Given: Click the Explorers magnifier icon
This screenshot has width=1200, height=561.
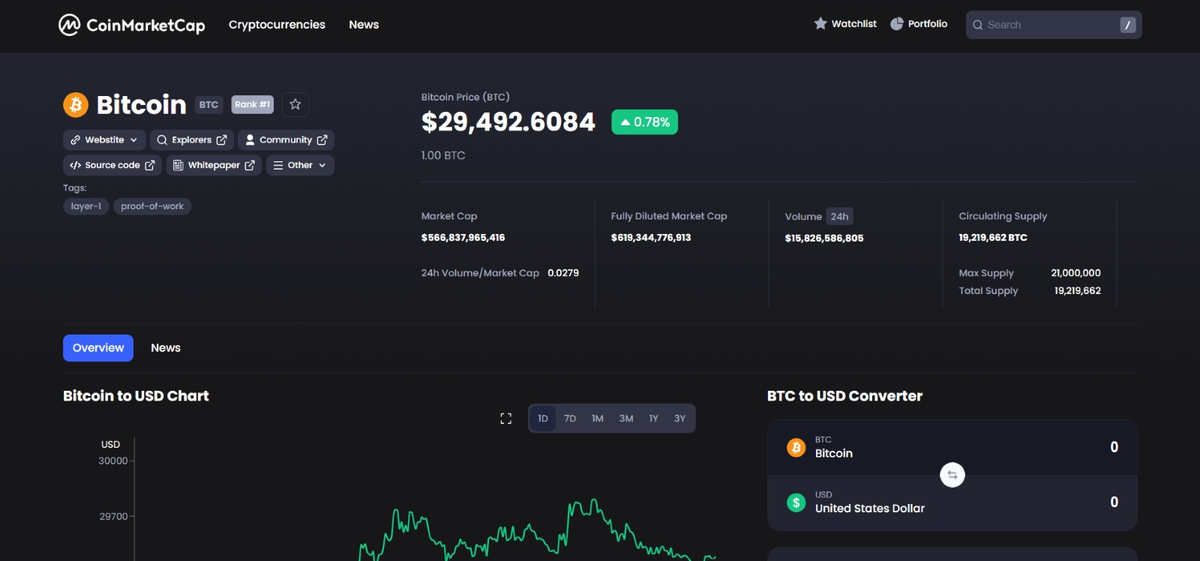Looking at the screenshot, I should [x=162, y=140].
